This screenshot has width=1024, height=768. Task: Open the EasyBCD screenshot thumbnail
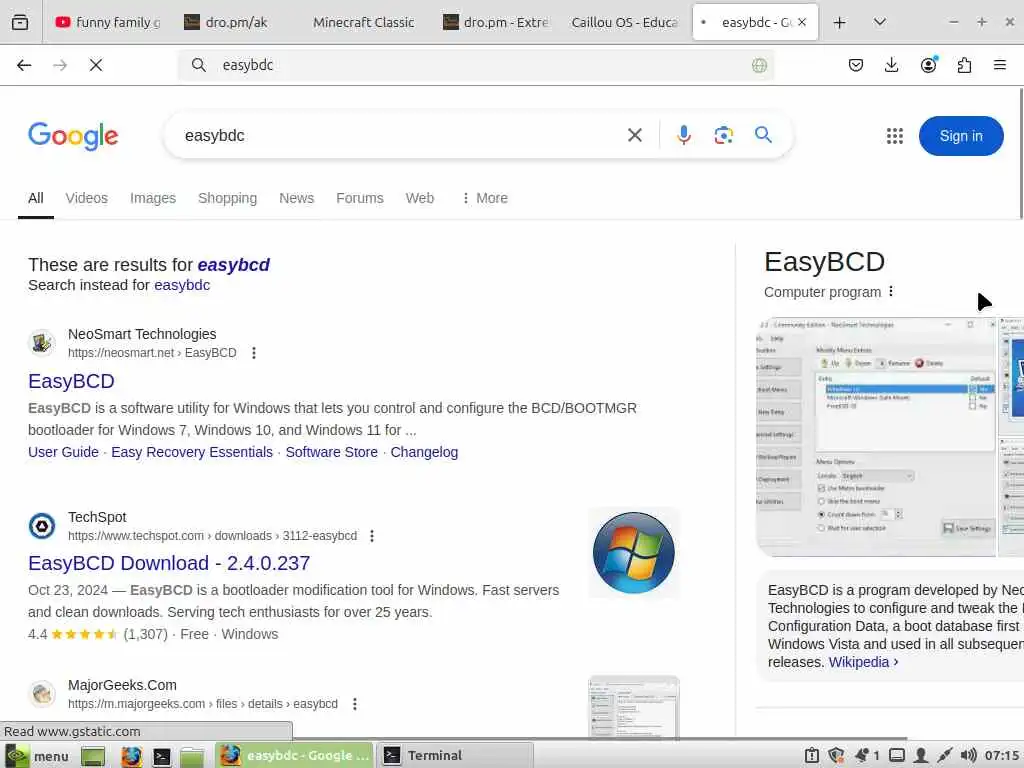876,437
